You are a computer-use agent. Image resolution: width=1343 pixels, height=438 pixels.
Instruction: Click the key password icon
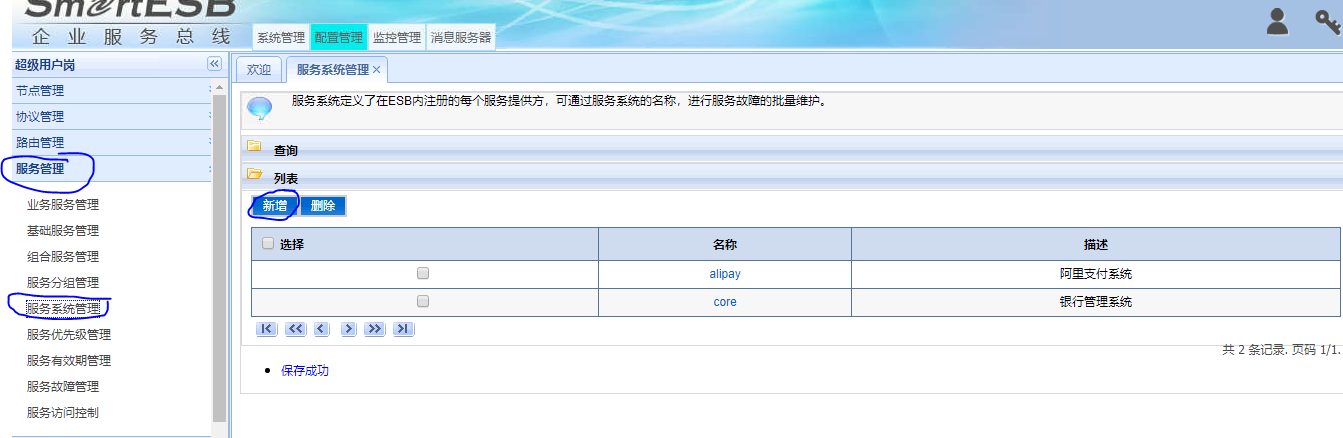coord(1327,22)
